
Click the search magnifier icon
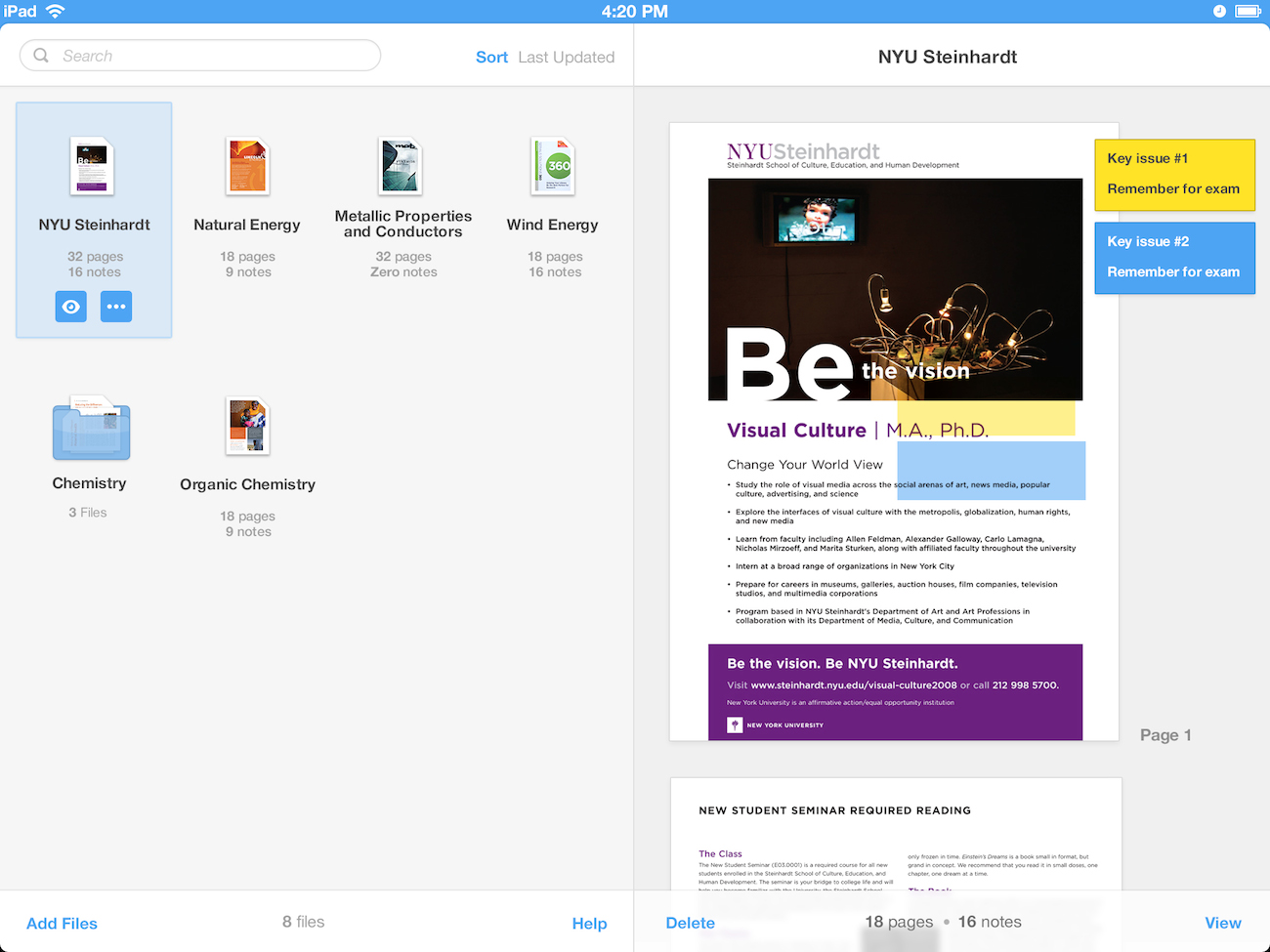tap(41, 56)
